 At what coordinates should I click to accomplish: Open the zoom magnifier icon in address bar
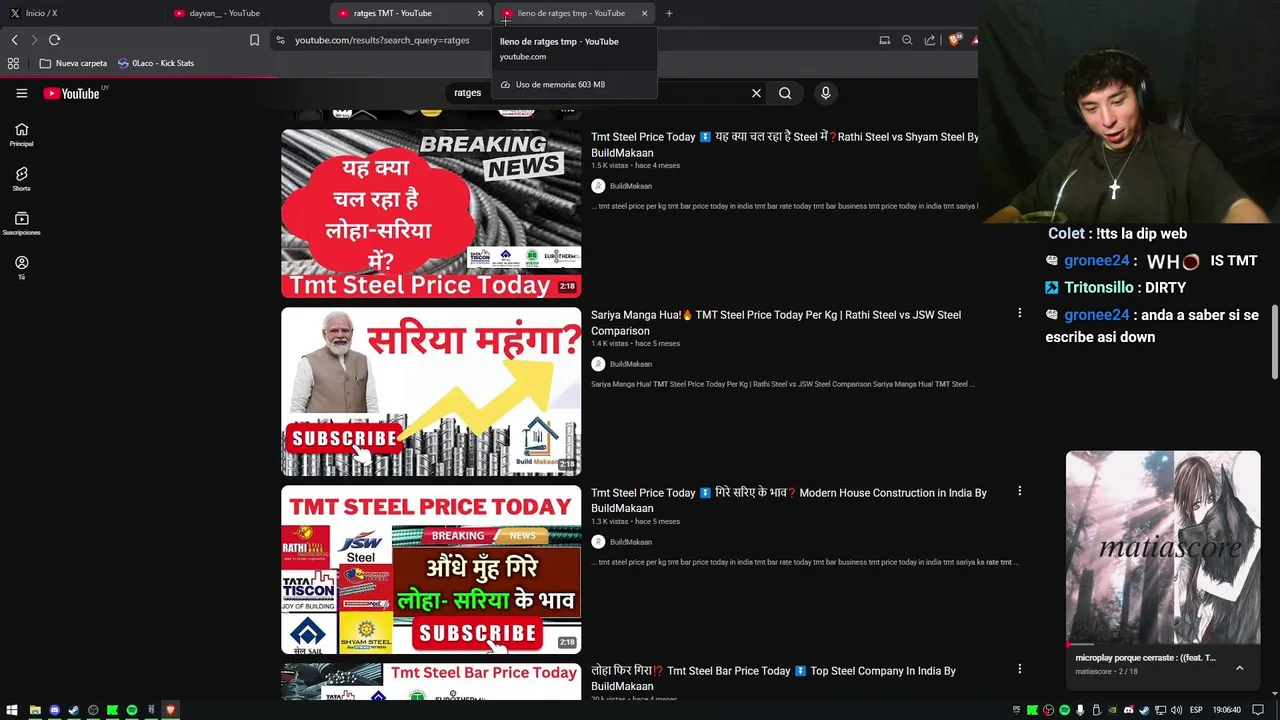[907, 40]
